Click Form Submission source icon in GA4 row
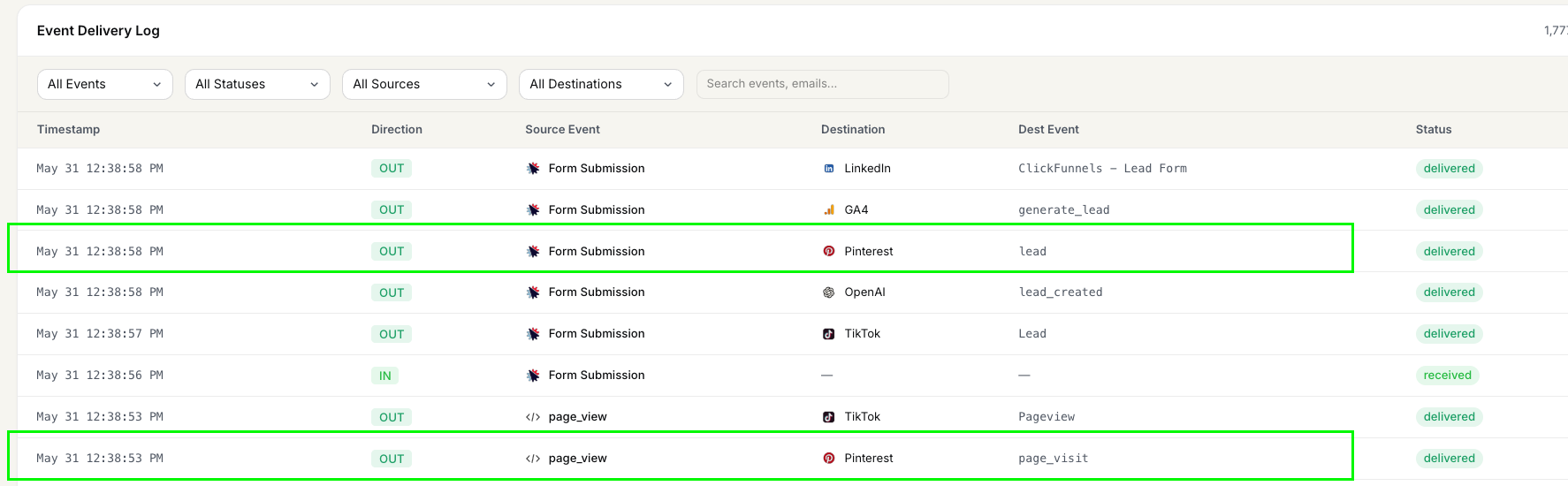 click(x=533, y=210)
